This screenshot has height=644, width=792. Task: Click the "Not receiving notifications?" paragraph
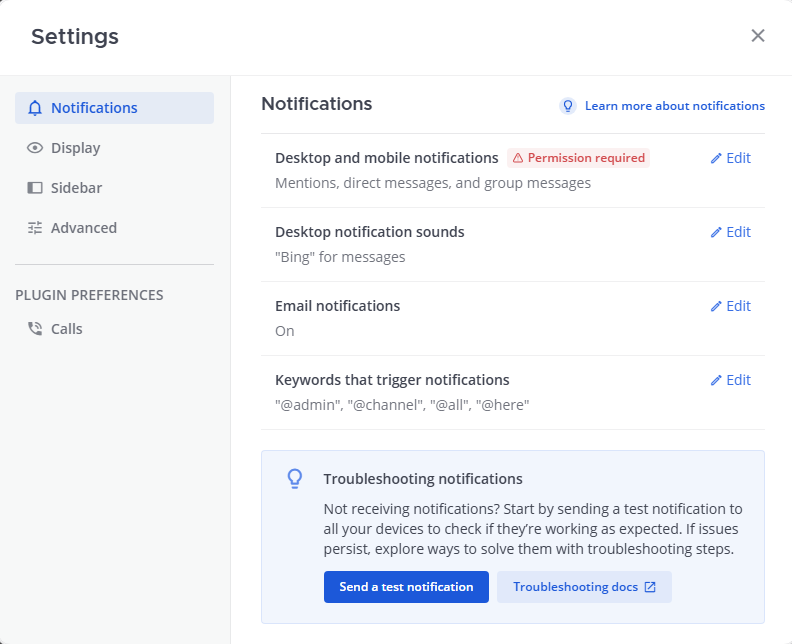coord(533,529)
